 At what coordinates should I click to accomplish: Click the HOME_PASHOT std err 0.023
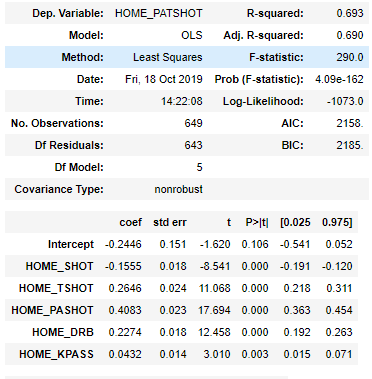(x=173, y=310)
